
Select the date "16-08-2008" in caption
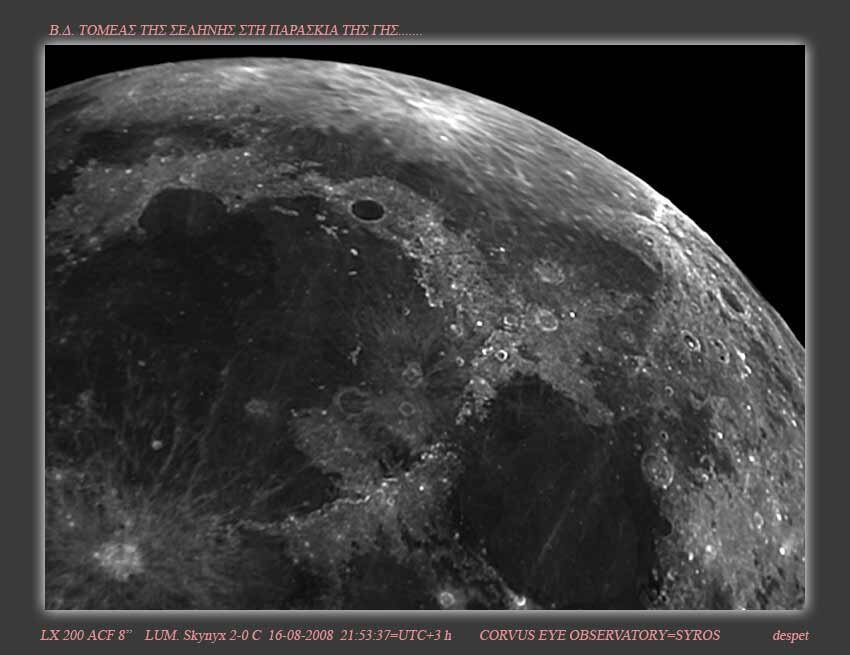[x=300, y=635]
